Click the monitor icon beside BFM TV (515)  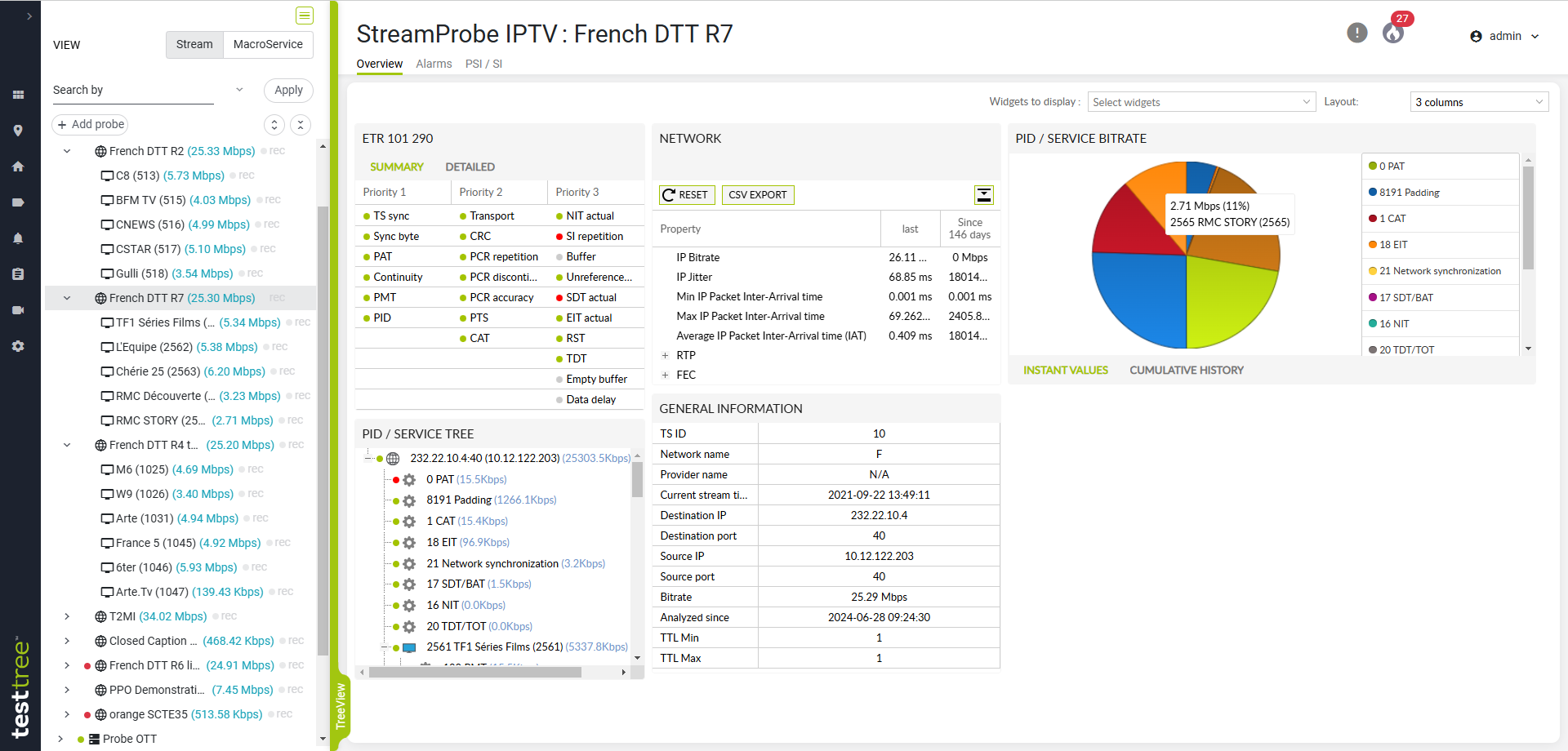point(107,200)
